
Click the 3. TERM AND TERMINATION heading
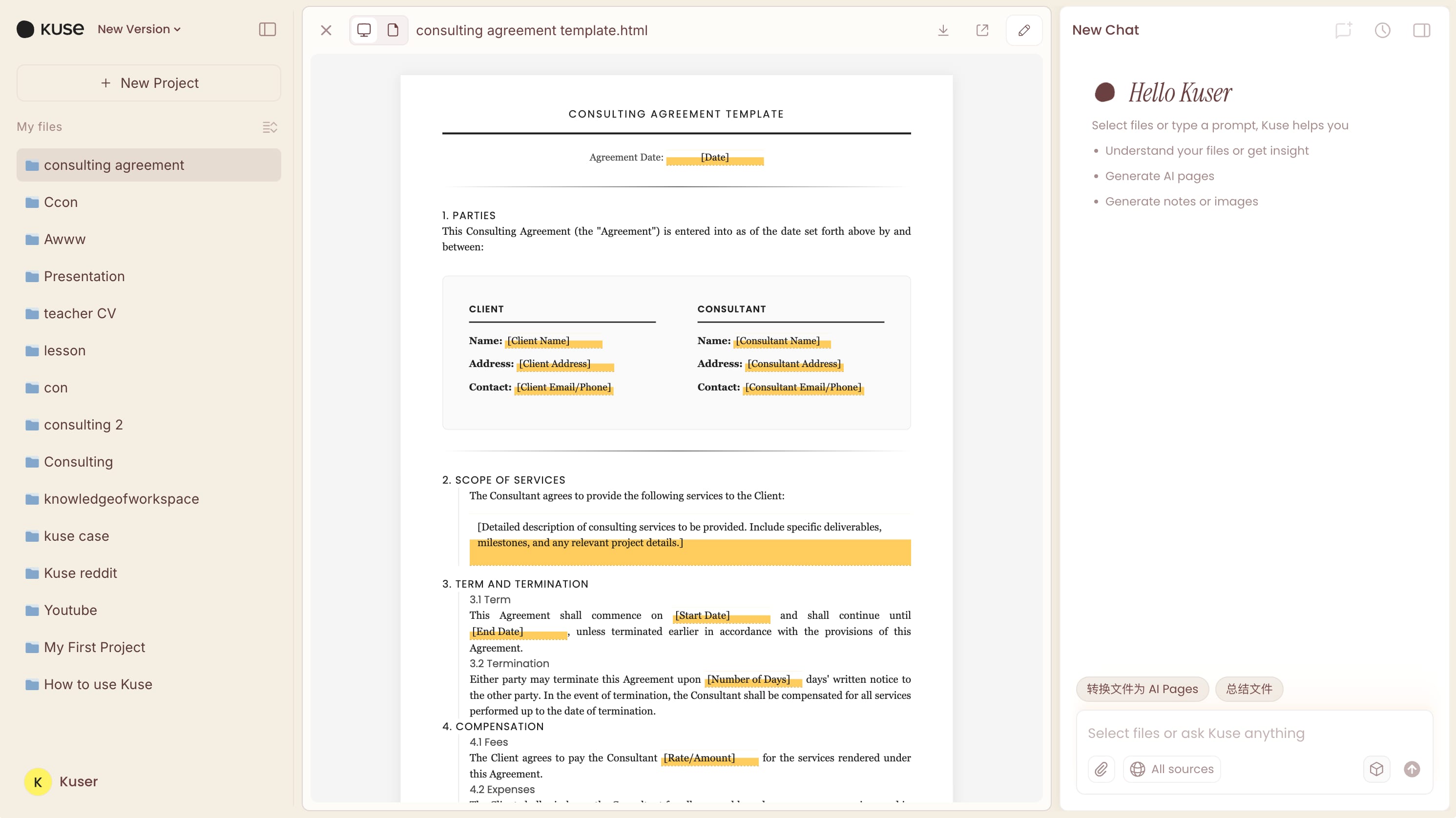click(x=515, y=584)
